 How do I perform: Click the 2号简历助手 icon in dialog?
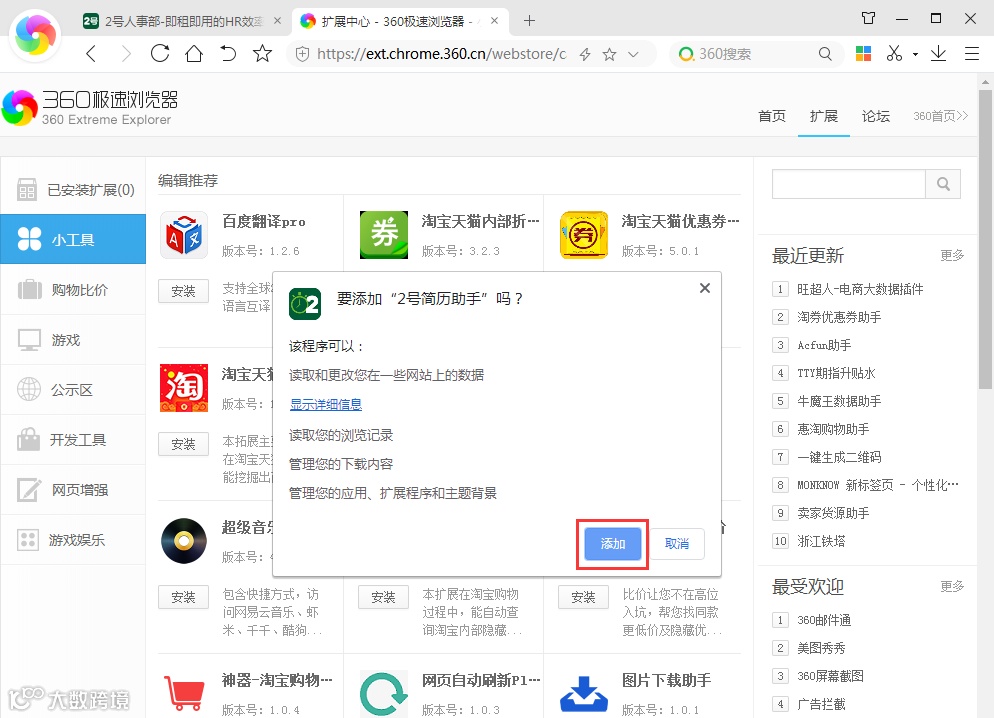coord(305,304)
